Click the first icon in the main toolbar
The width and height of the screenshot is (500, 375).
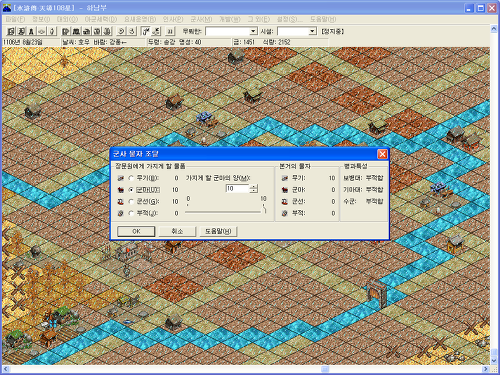tap(11, 31)
